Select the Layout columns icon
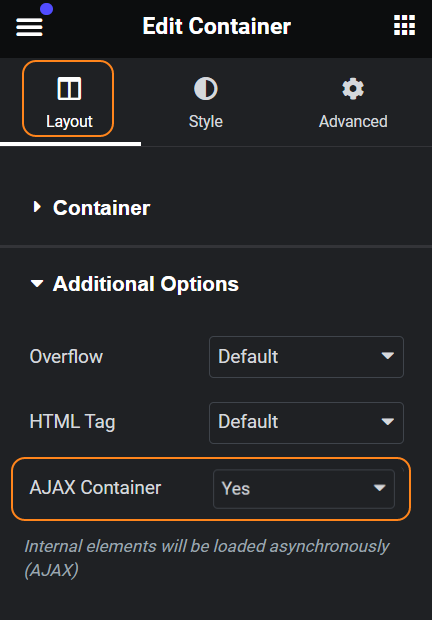Image resolution: width=432 pixels, height=620 pixels. [x=69, y=89]
